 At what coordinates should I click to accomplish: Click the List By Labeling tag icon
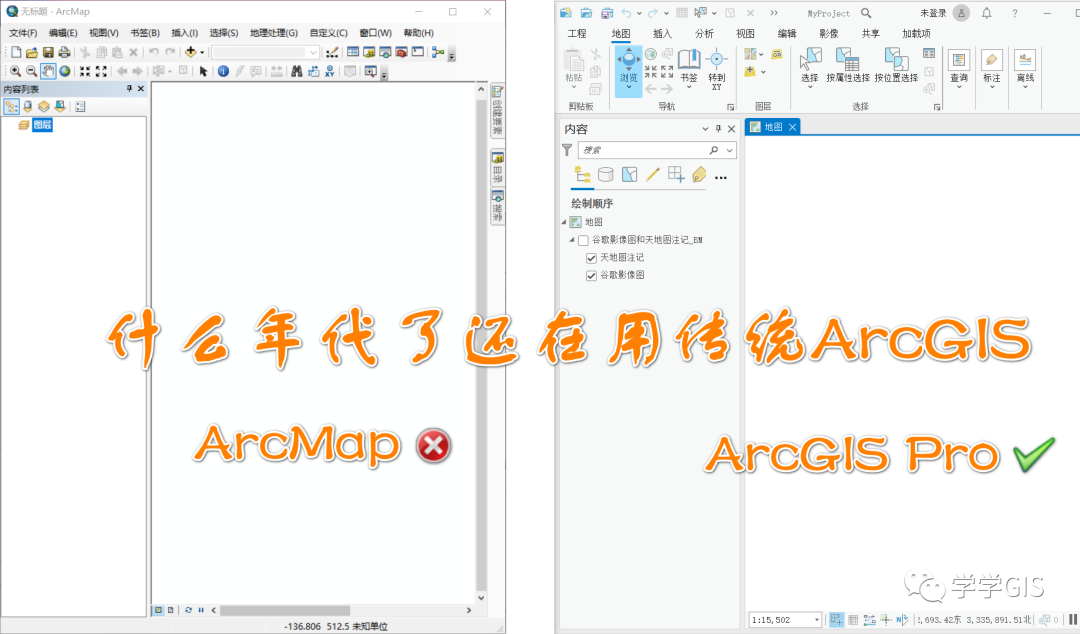(x=699, y=175)
